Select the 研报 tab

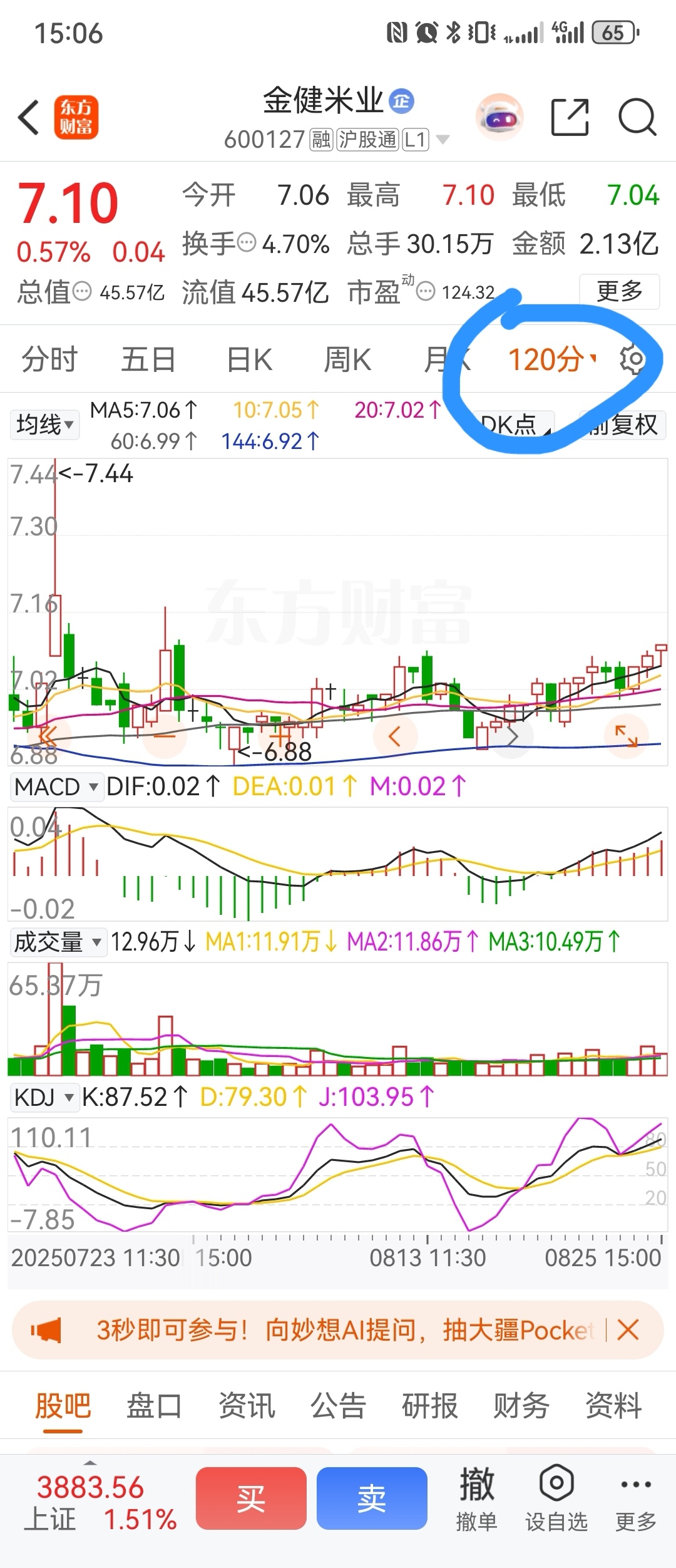(x=430, y=1405)
